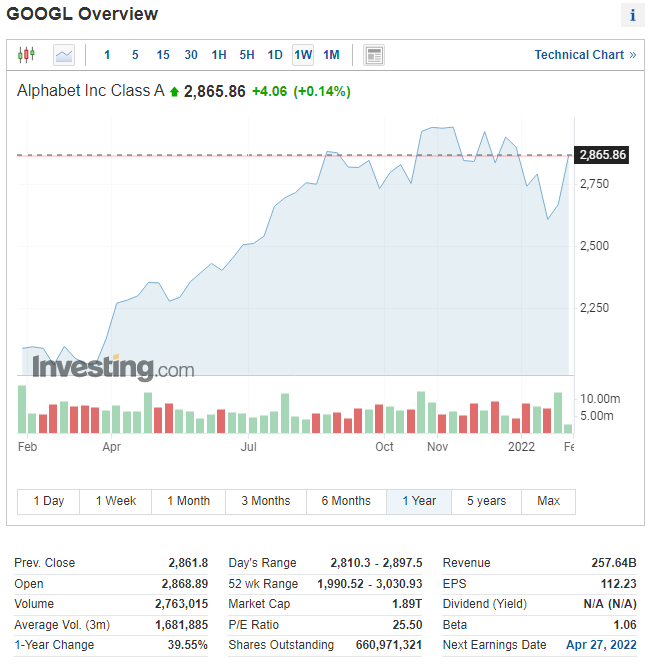Click the Dividend (Yield) value N/A
Viewport: 654px width, 669px height.
point(610,604)
